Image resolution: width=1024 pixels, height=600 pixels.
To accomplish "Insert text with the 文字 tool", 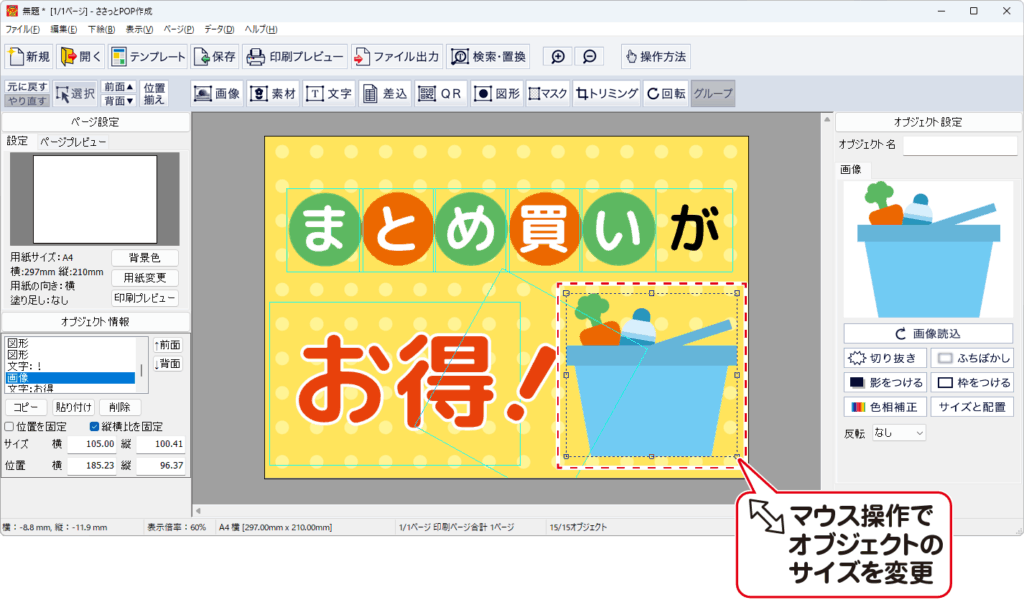I will [x=329, y=93].
